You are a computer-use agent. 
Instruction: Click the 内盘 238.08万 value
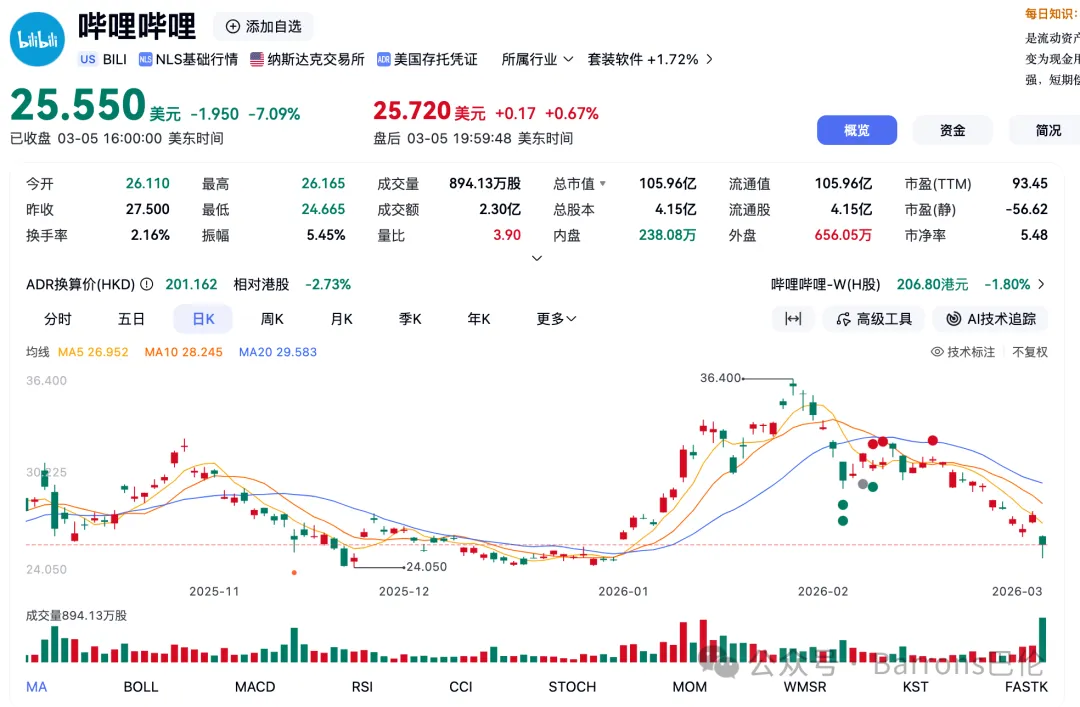click(667, 235)
